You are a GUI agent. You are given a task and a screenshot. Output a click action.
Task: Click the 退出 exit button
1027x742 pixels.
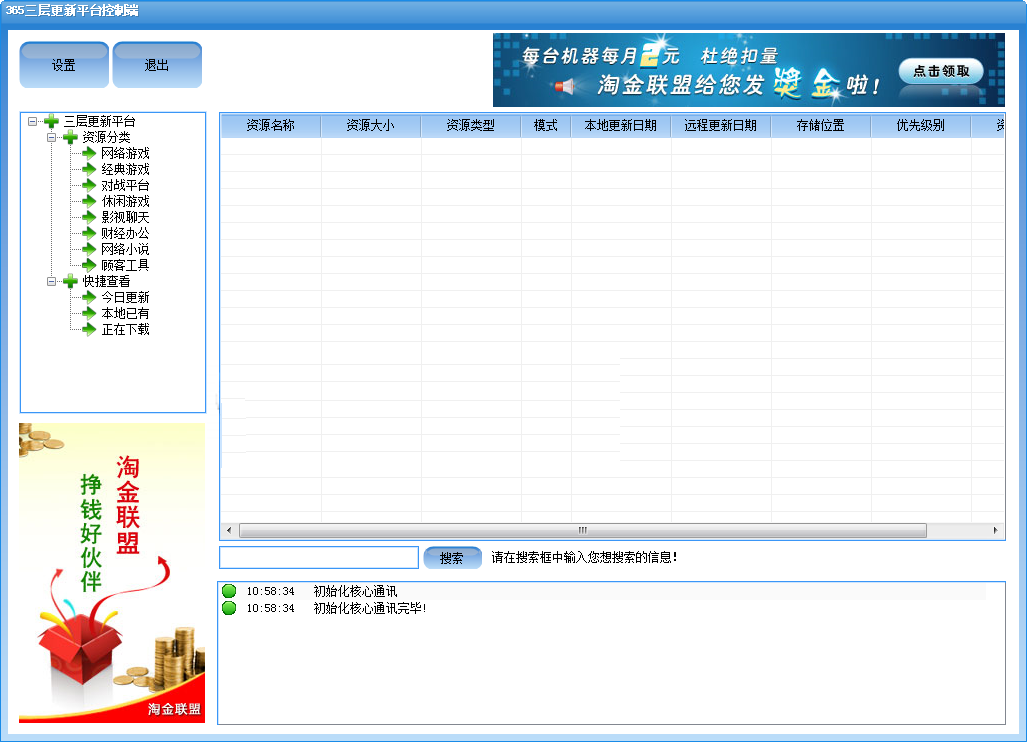(157, 65)
